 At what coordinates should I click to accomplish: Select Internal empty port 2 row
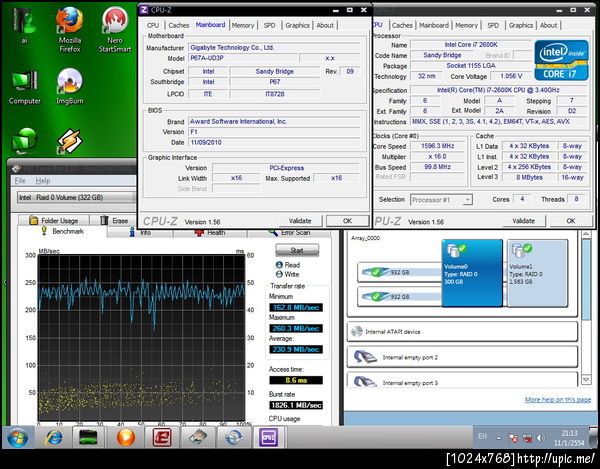coord(462,357)
